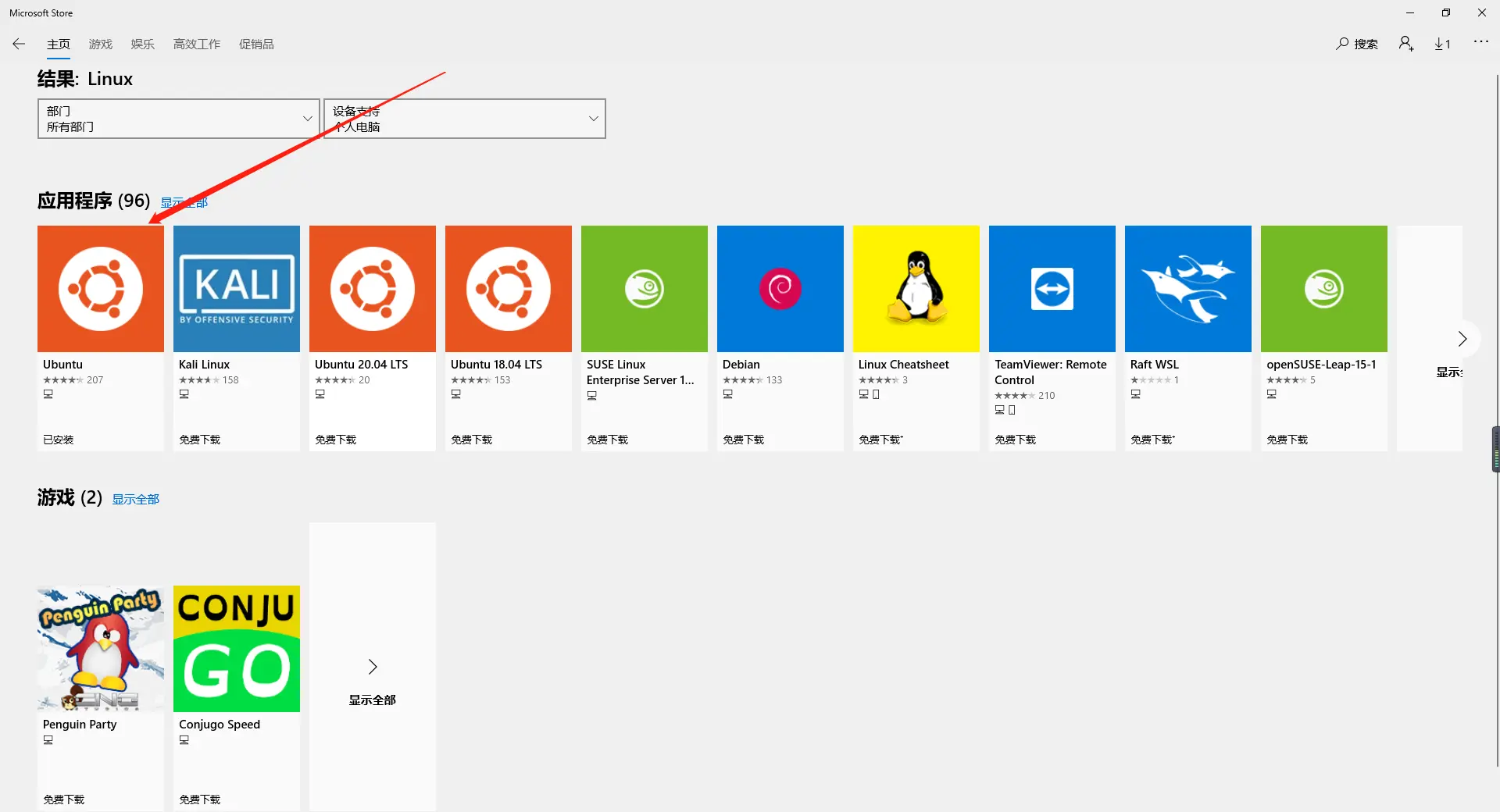Click 显示全部 link beside 应用程序
Viewport: 1500px width, 812px height.
click(x=184, y=202)
